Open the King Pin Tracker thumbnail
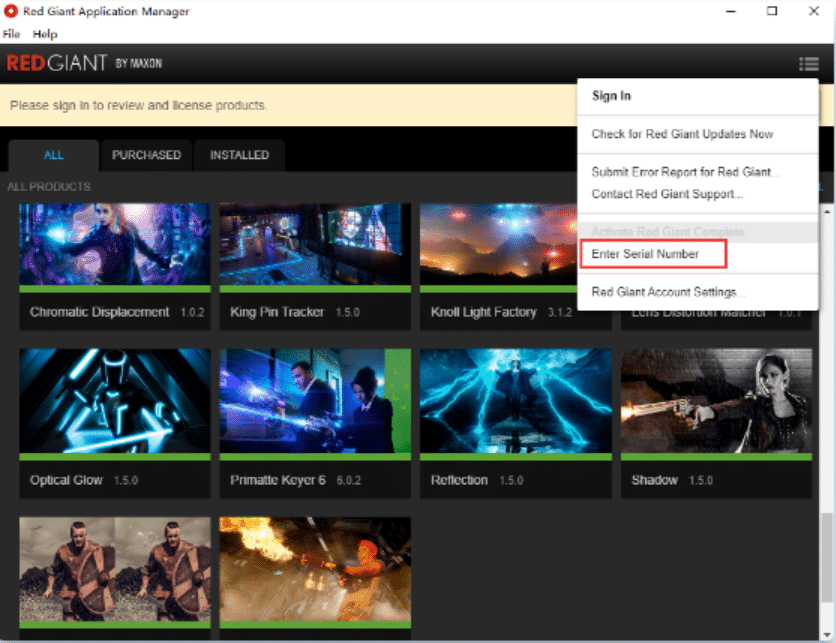Image resolution: width=836 pixels, height=643 pixels. (315, 244)
